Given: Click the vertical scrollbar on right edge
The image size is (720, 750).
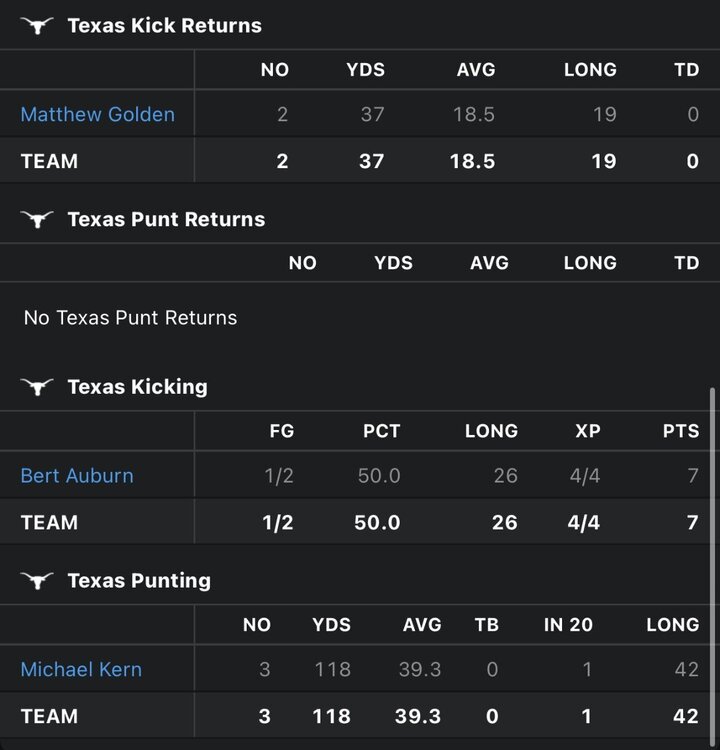Looking at the screenshot, I should (712, 560).
